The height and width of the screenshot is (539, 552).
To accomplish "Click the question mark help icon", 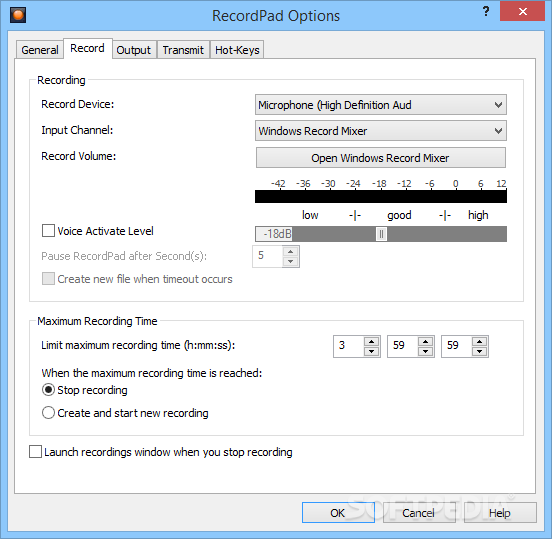I will (x=486, y=11).
